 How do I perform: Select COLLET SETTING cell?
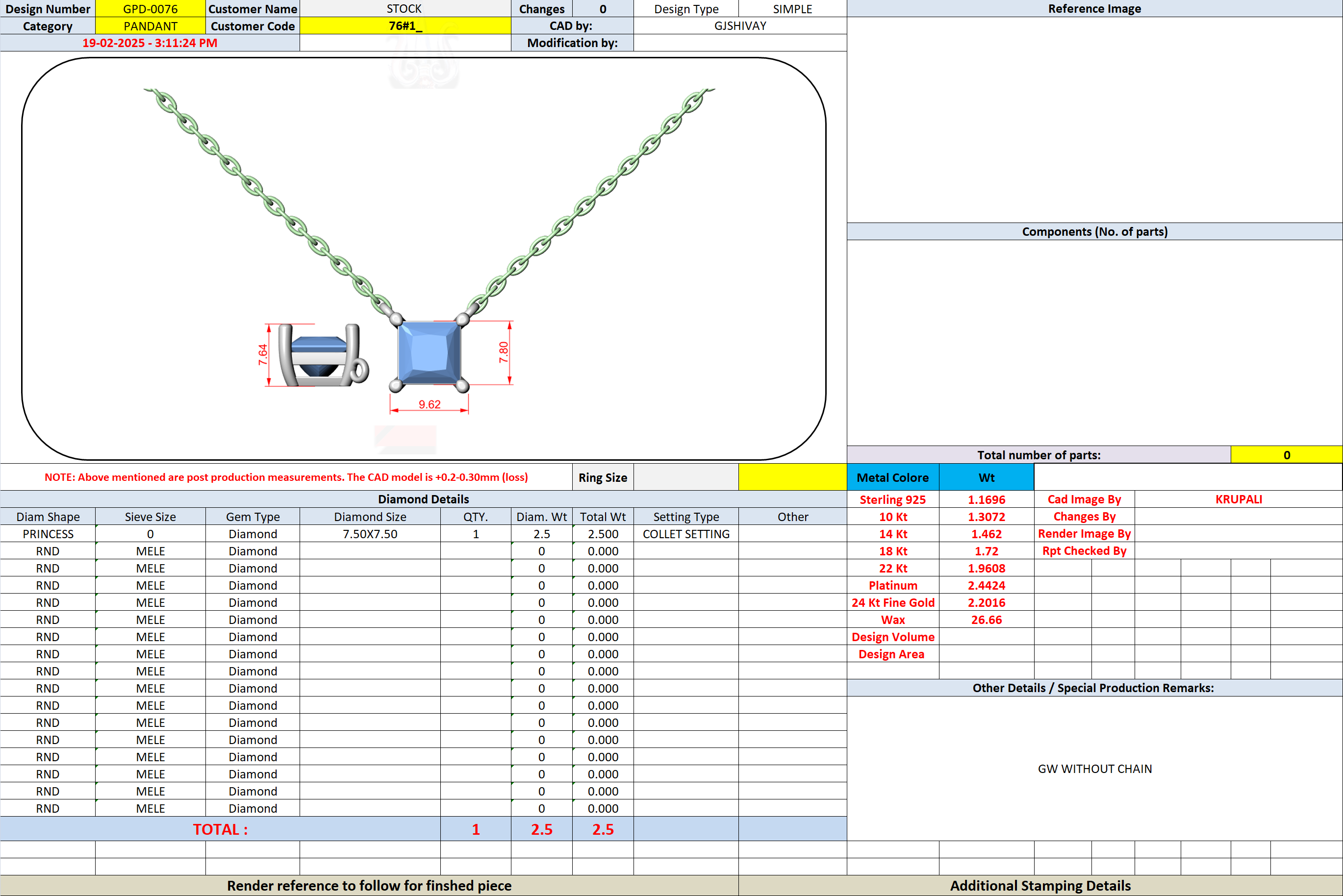click(x=686, y=534)
